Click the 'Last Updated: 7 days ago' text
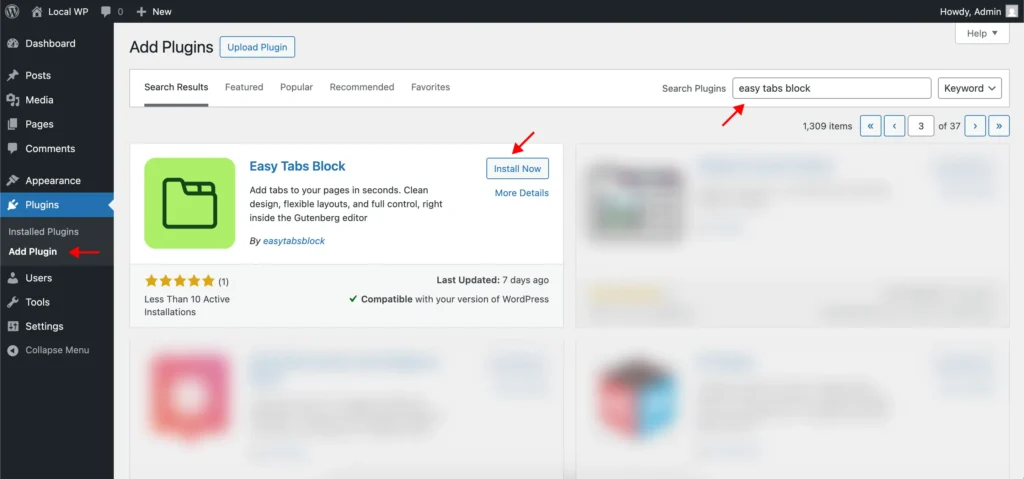Viewport: 1024px width, 479px height. tap(492, 280)
